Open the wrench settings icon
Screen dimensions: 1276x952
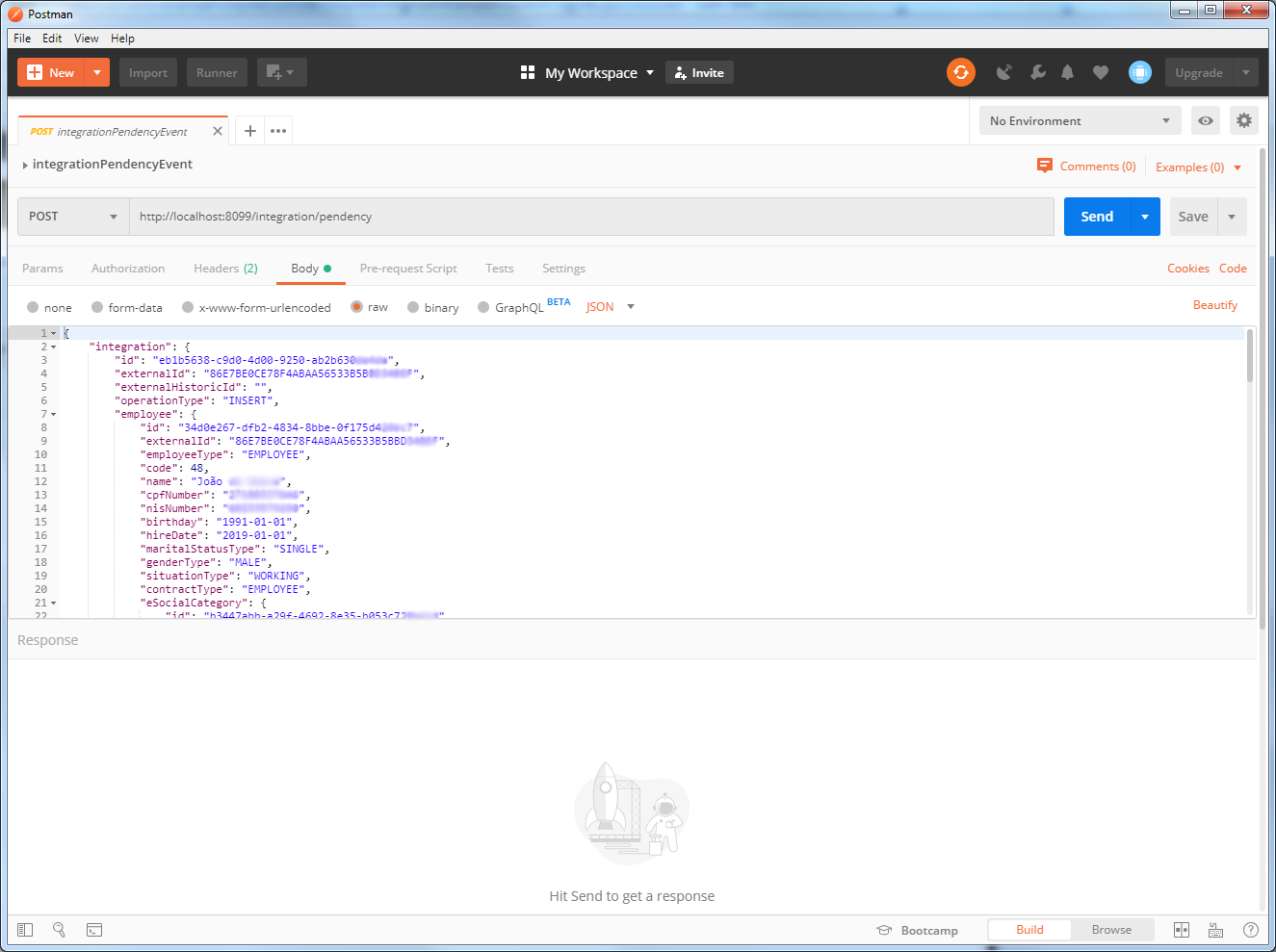[1037, 72]
